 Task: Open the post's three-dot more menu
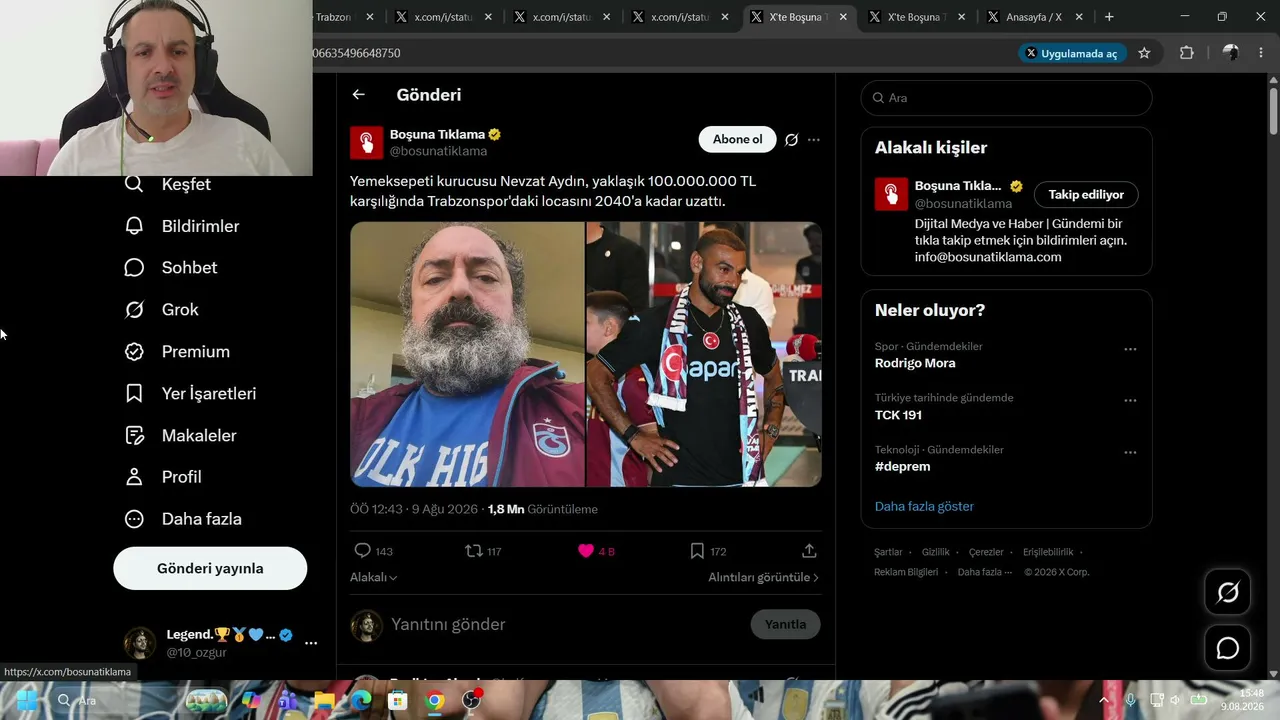(814, 140)
